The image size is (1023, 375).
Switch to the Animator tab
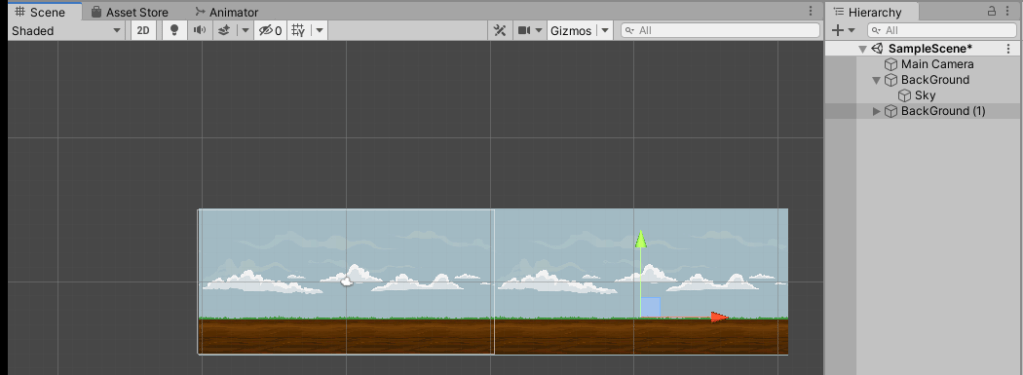tap(227, 12)
